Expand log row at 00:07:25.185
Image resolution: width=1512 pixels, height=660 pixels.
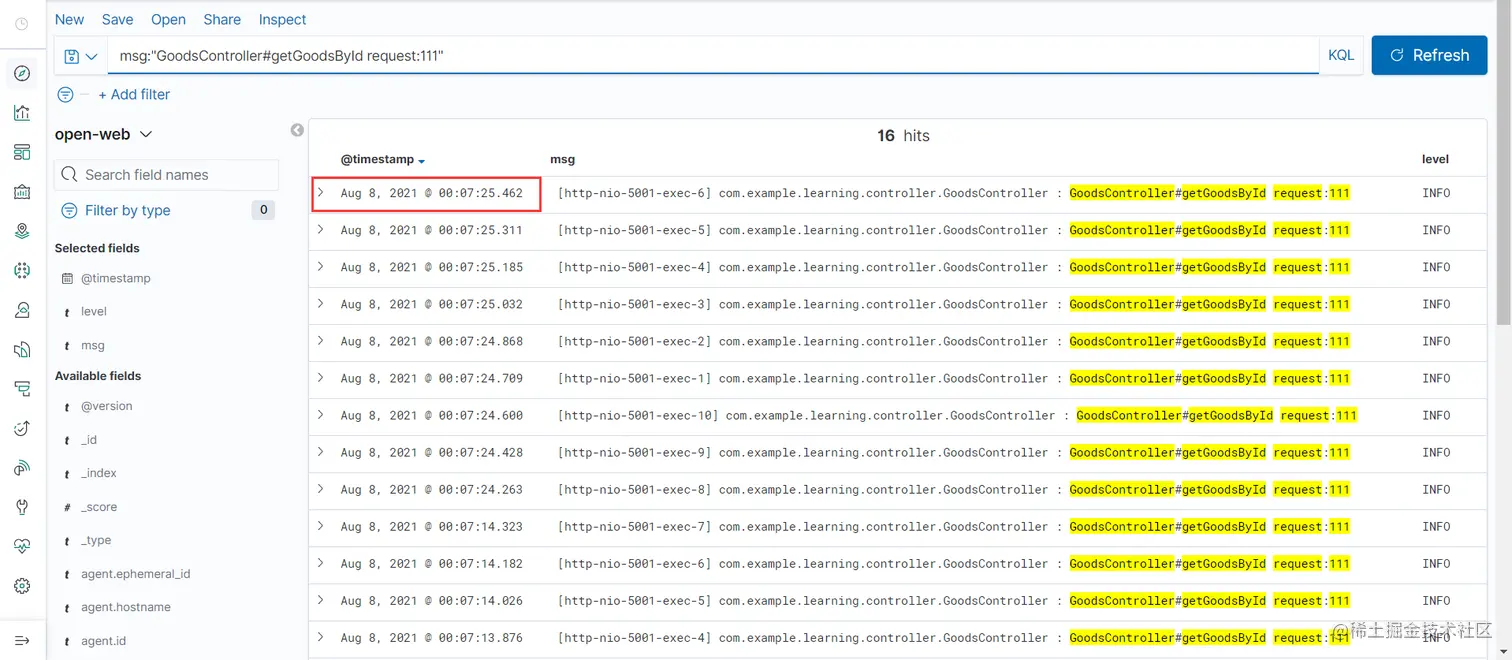pos(320,266)
